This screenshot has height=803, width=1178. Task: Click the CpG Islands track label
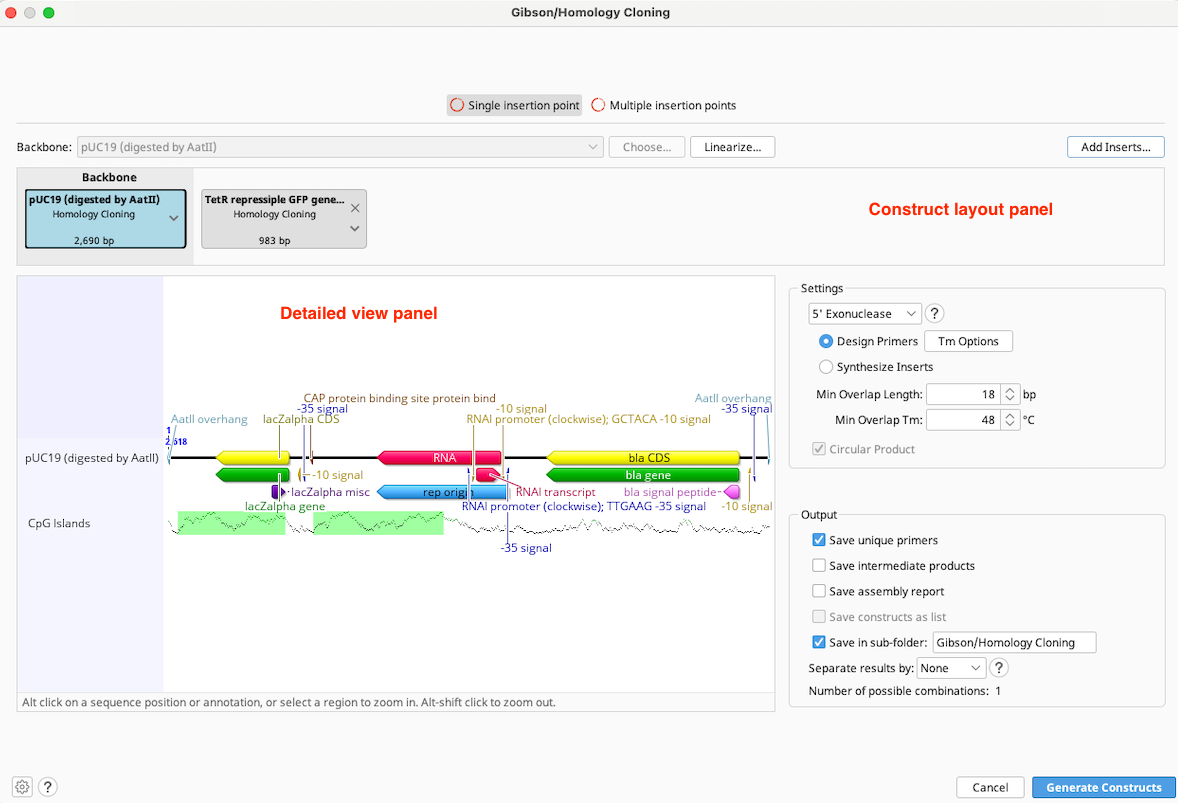point(59,524)
